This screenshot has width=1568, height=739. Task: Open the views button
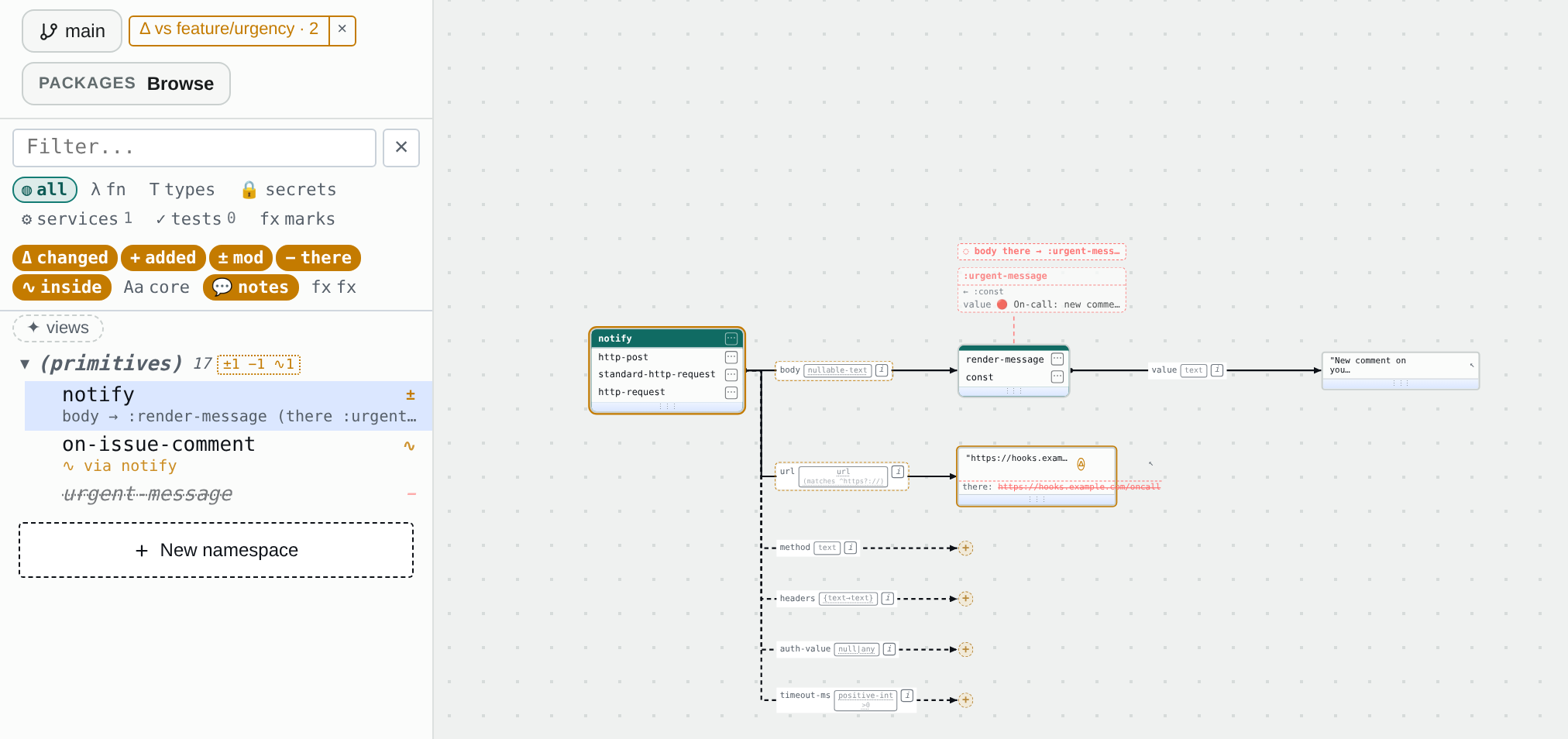[x=58, y=328]
